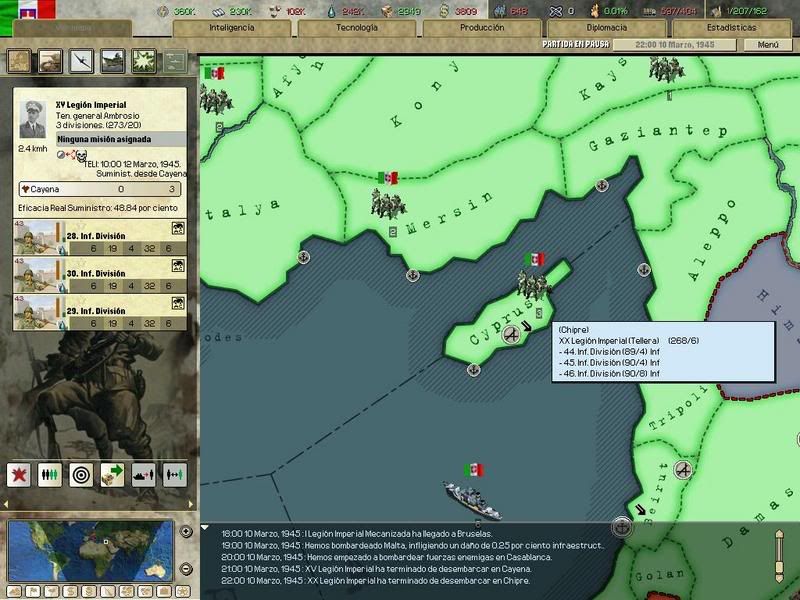800x600 pixels.
Task: Click the crate with green arrow button
Action: tap(112, 475)
